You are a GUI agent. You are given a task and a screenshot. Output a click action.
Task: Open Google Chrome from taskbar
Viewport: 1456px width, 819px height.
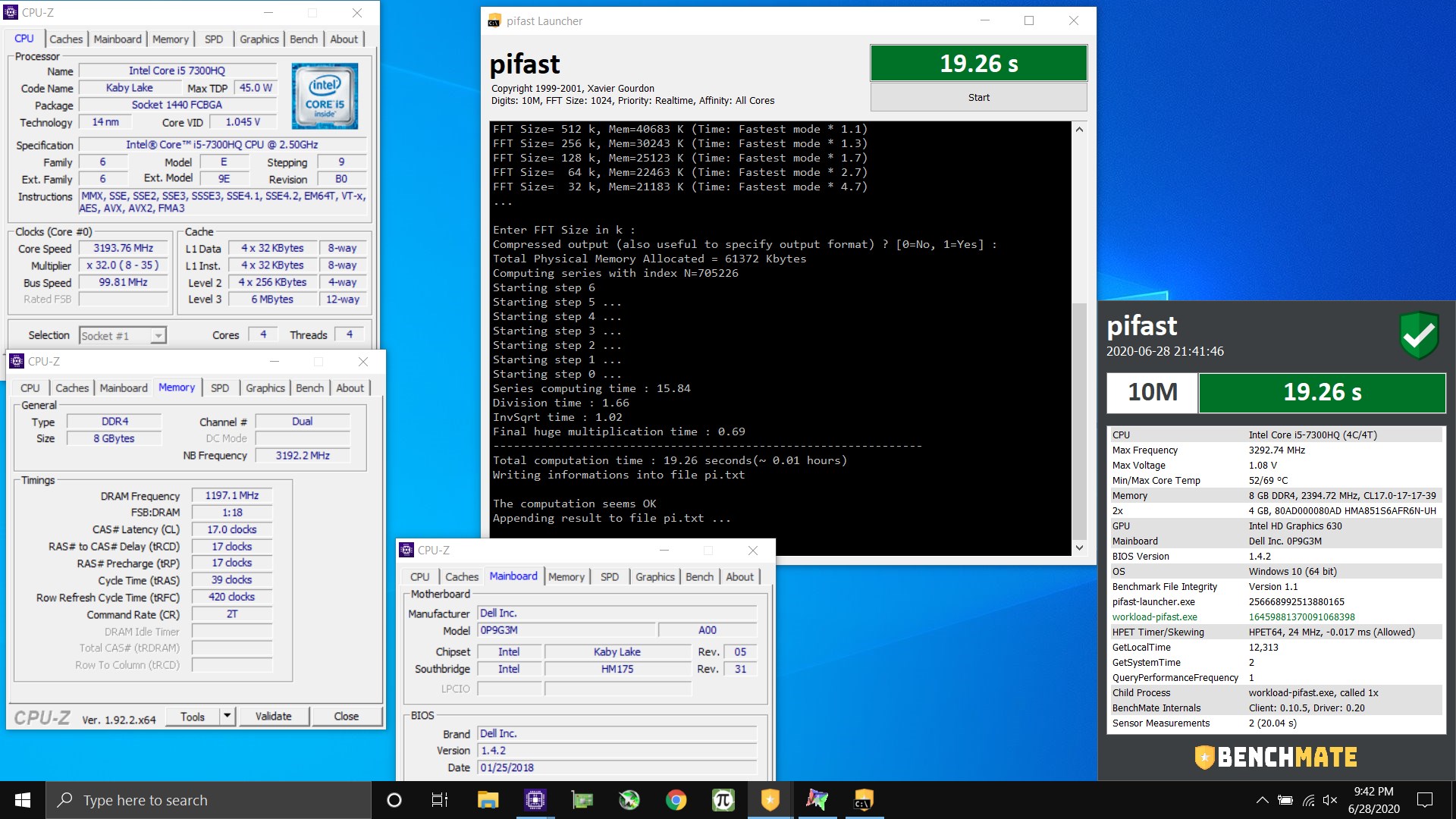point(676,800)
